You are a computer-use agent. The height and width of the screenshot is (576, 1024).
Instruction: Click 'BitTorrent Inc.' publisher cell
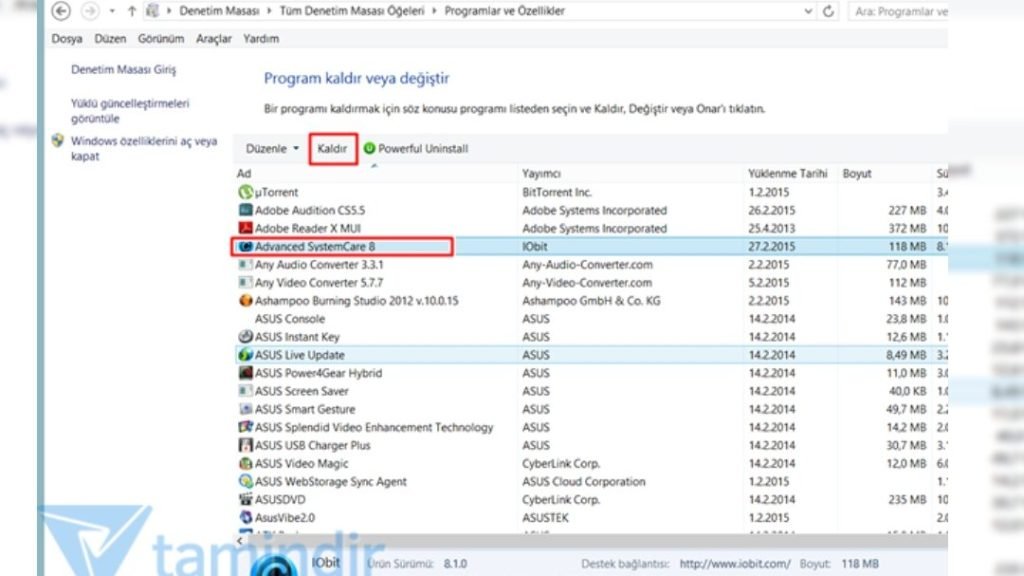pyautogui.click(x=557, y=192)
